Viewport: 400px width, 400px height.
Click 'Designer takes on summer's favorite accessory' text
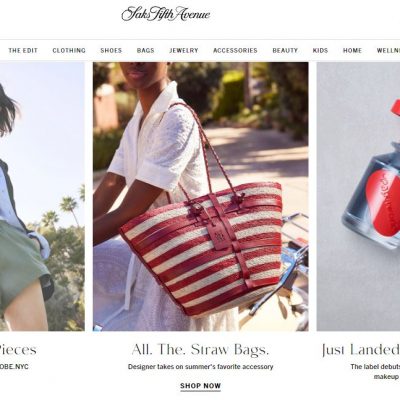pos(200,367)
